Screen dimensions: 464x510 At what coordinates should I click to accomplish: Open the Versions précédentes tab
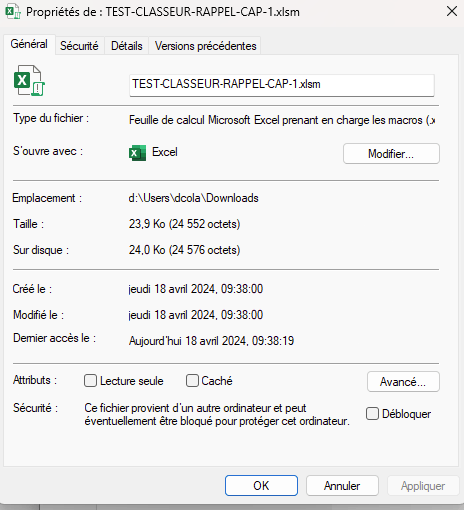(205, 46)
